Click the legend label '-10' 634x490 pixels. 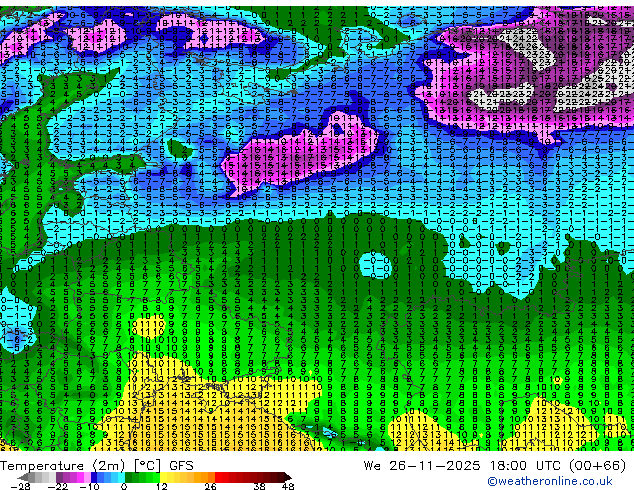(89, 486)
